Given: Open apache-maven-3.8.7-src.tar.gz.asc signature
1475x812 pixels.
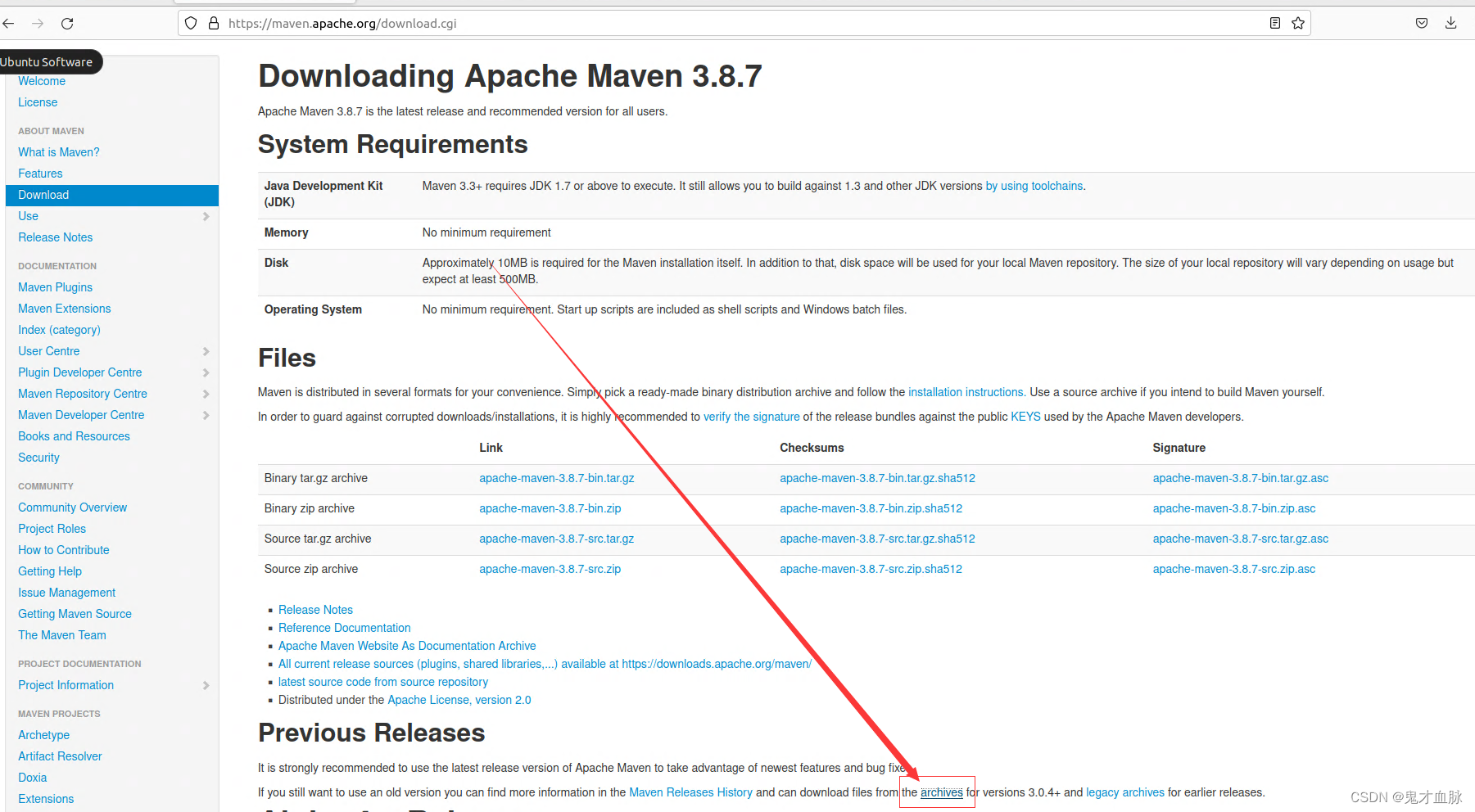Looking at the screenshot, I should (1241, 539).
